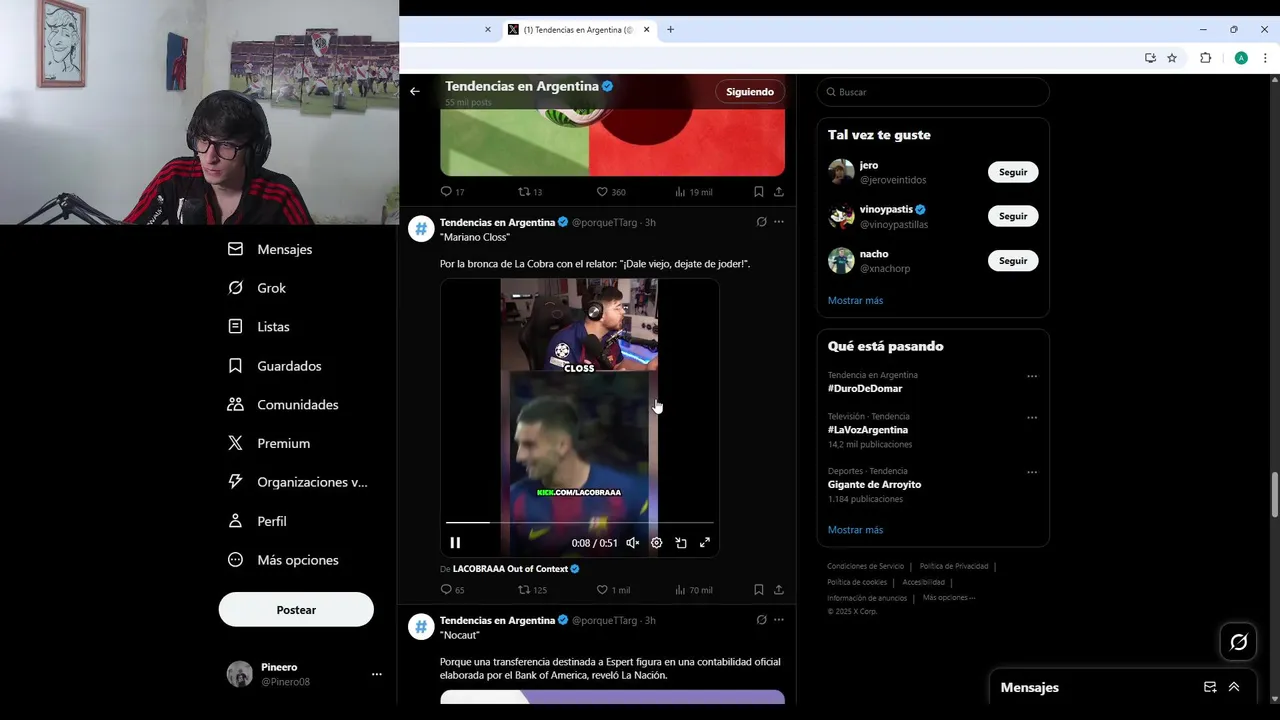Open Chrome extensions puzzle icon
The width and height of the screenshot is (1280, 720).
point(1205,58)
